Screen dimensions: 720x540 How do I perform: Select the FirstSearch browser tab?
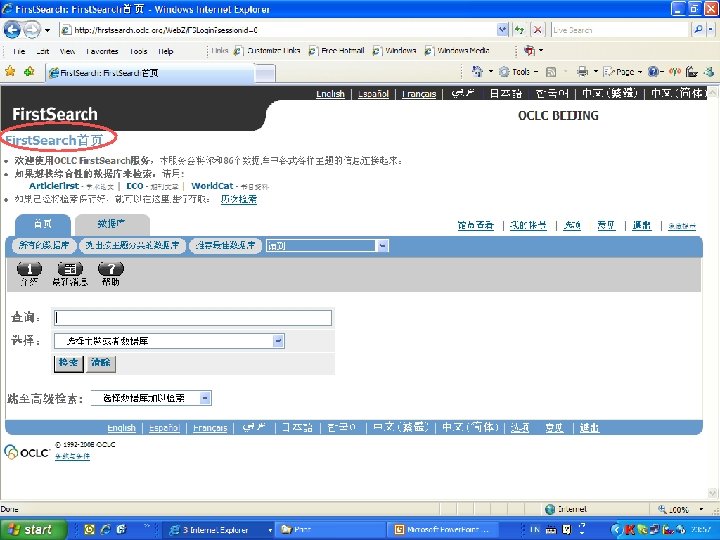click(150, 73)
